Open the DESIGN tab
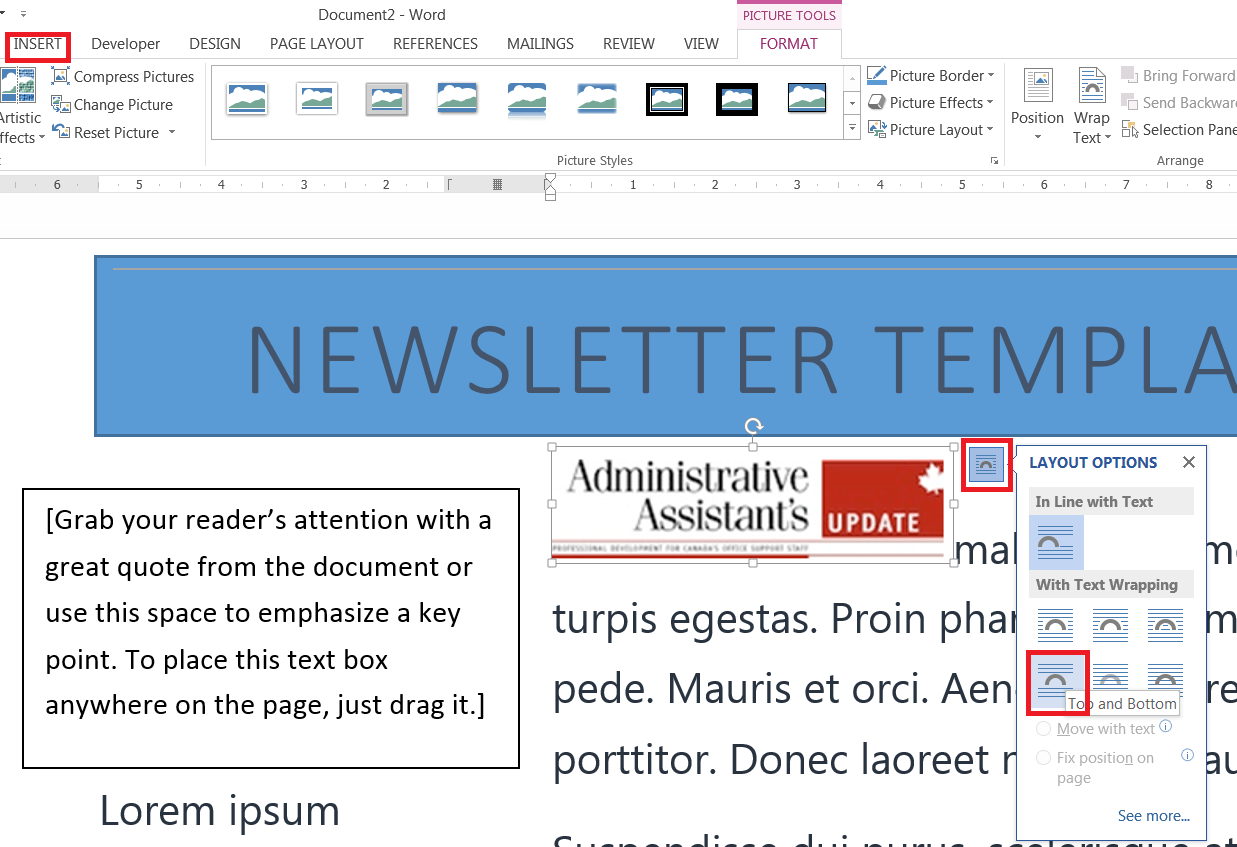 (215, 44)
